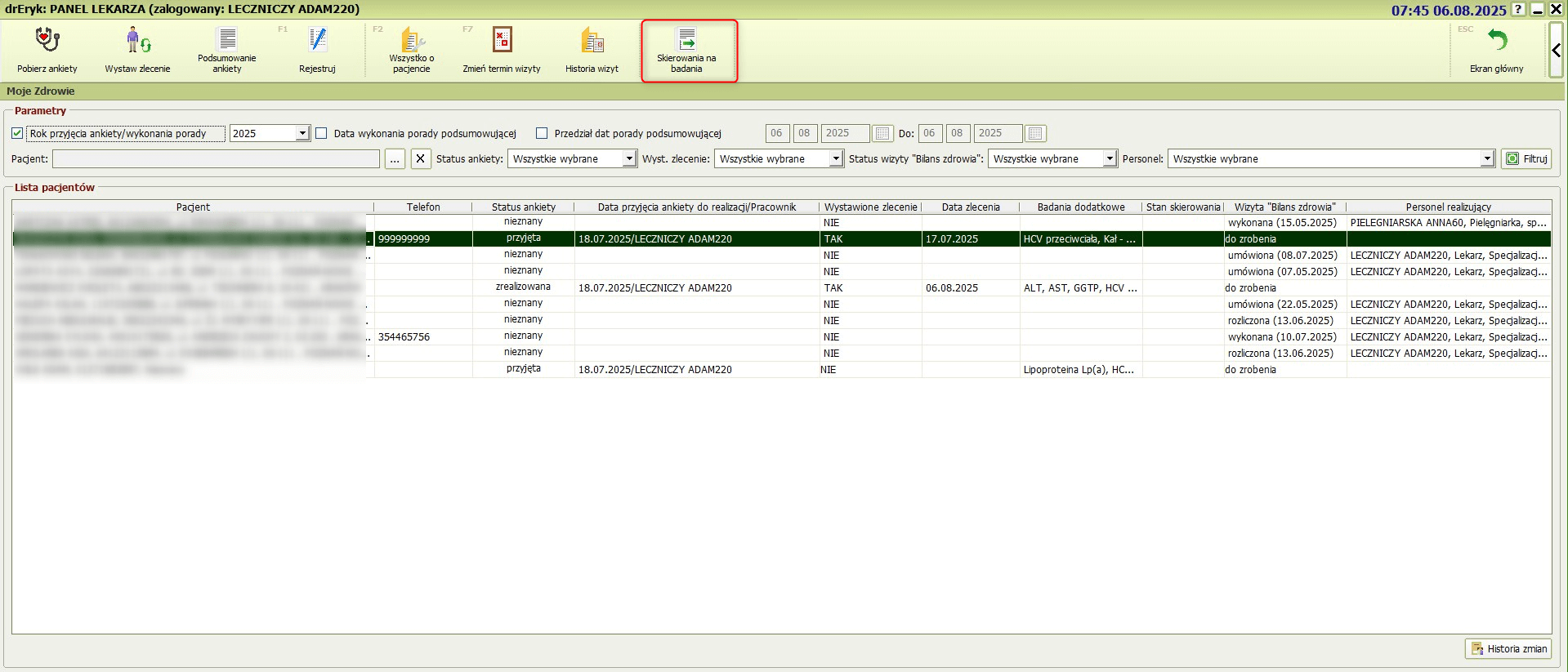Click Zmień termin wizyty calendar icon

click(x=502, y=40)
